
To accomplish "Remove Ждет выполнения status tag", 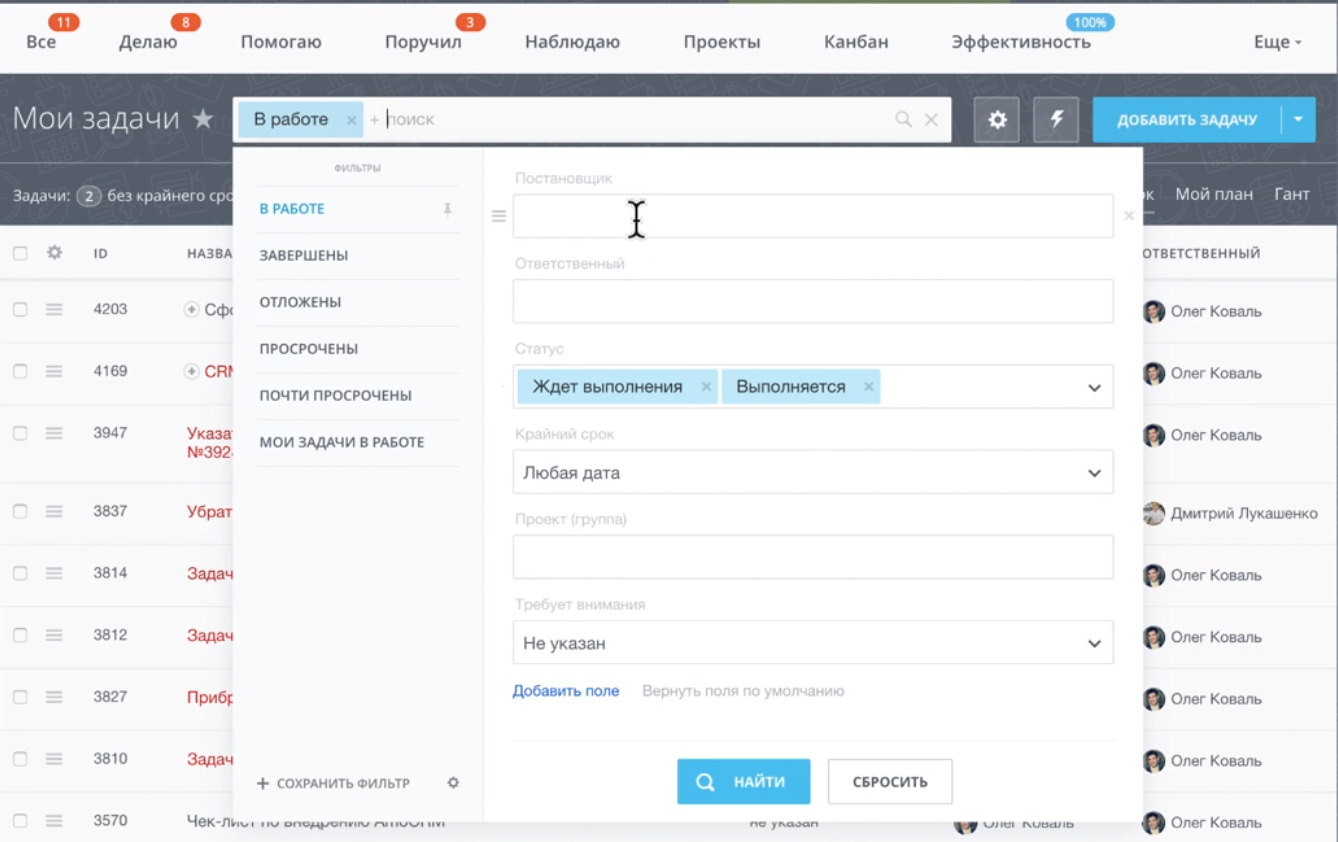I will (x=706, y=387).
